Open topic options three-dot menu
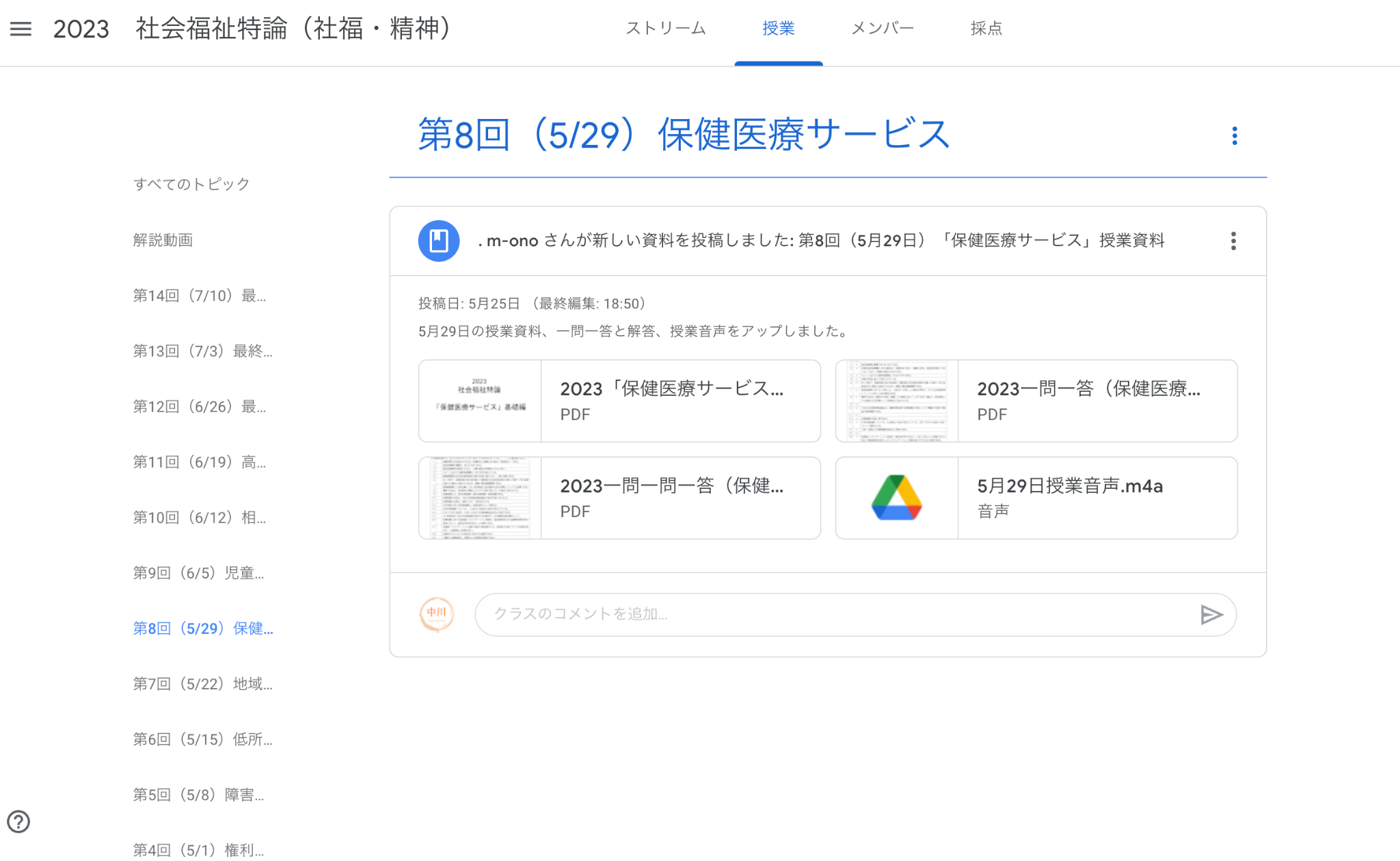The image size is (1400, 861). 1234,135
